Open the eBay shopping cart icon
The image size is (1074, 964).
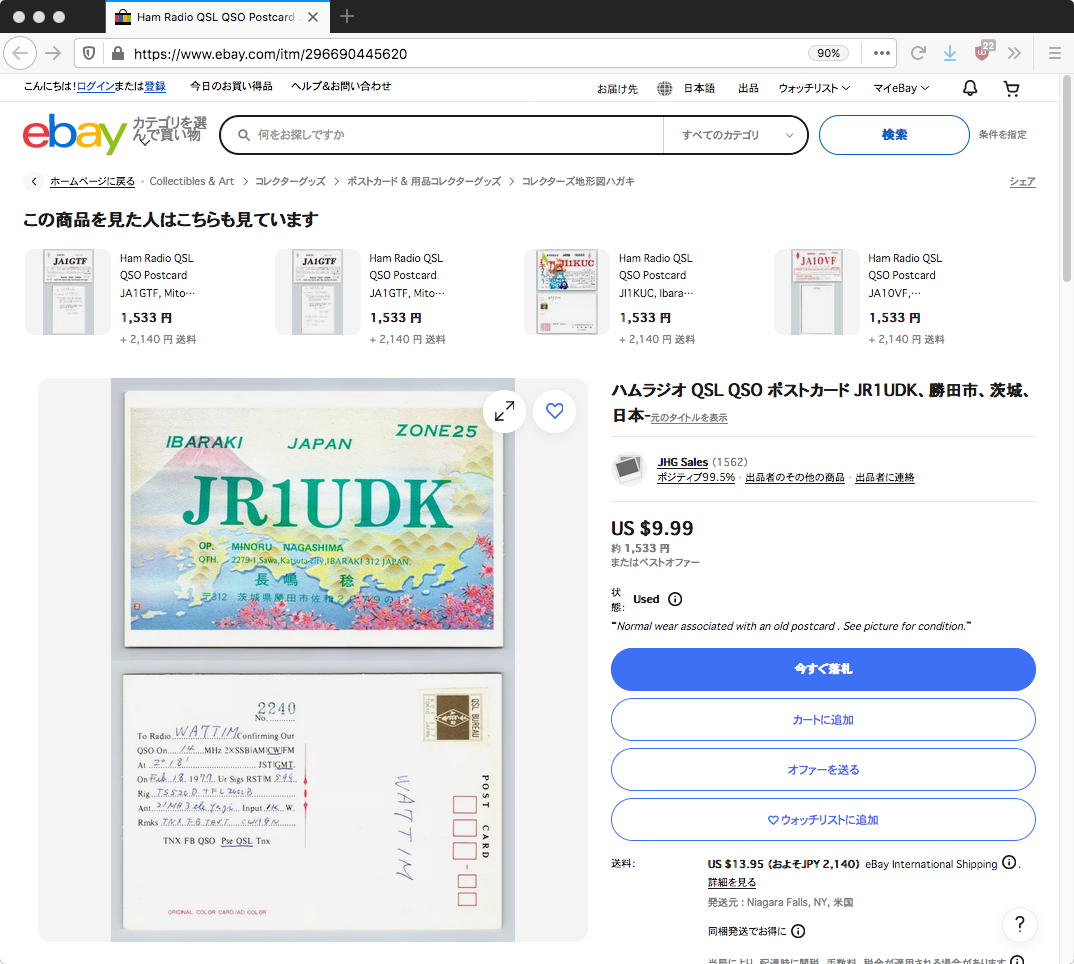tap(1011, 88)
